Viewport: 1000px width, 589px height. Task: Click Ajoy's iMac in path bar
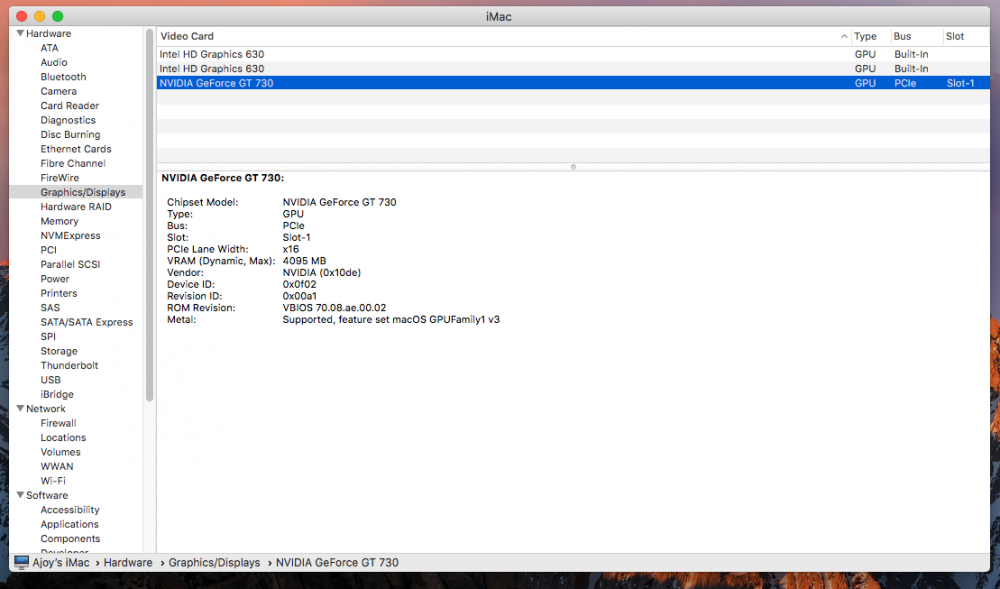[x=61, y=563]
